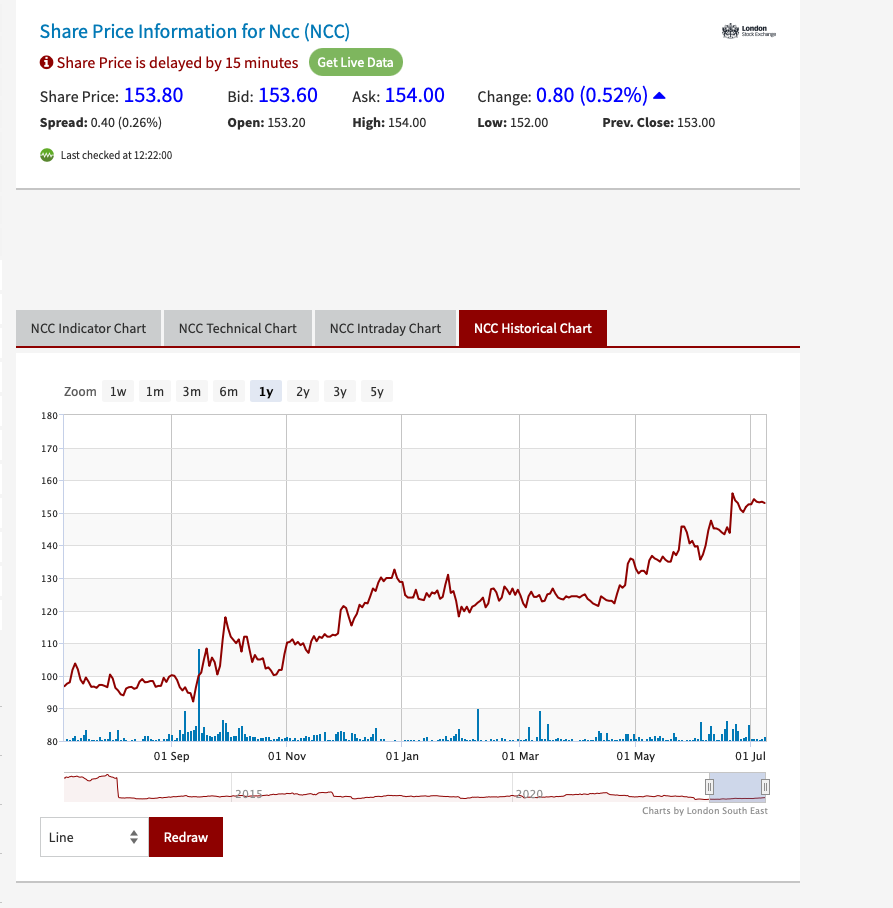Set chart zoom to 2y
Screen dimensions: 893x908
(303, 391)
